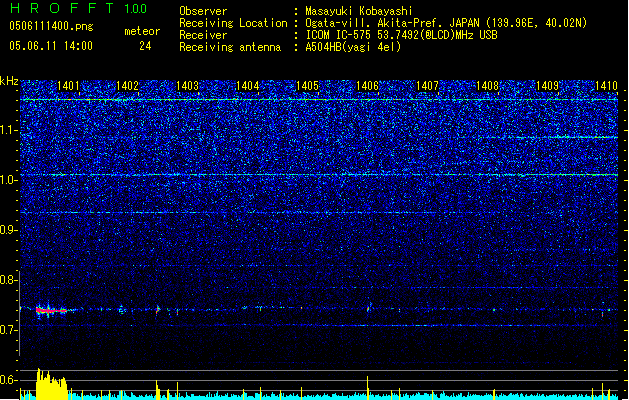The image size is (629, 400).
Task: Click the 1.0 frequency axis label
Action: pos(9,180)
